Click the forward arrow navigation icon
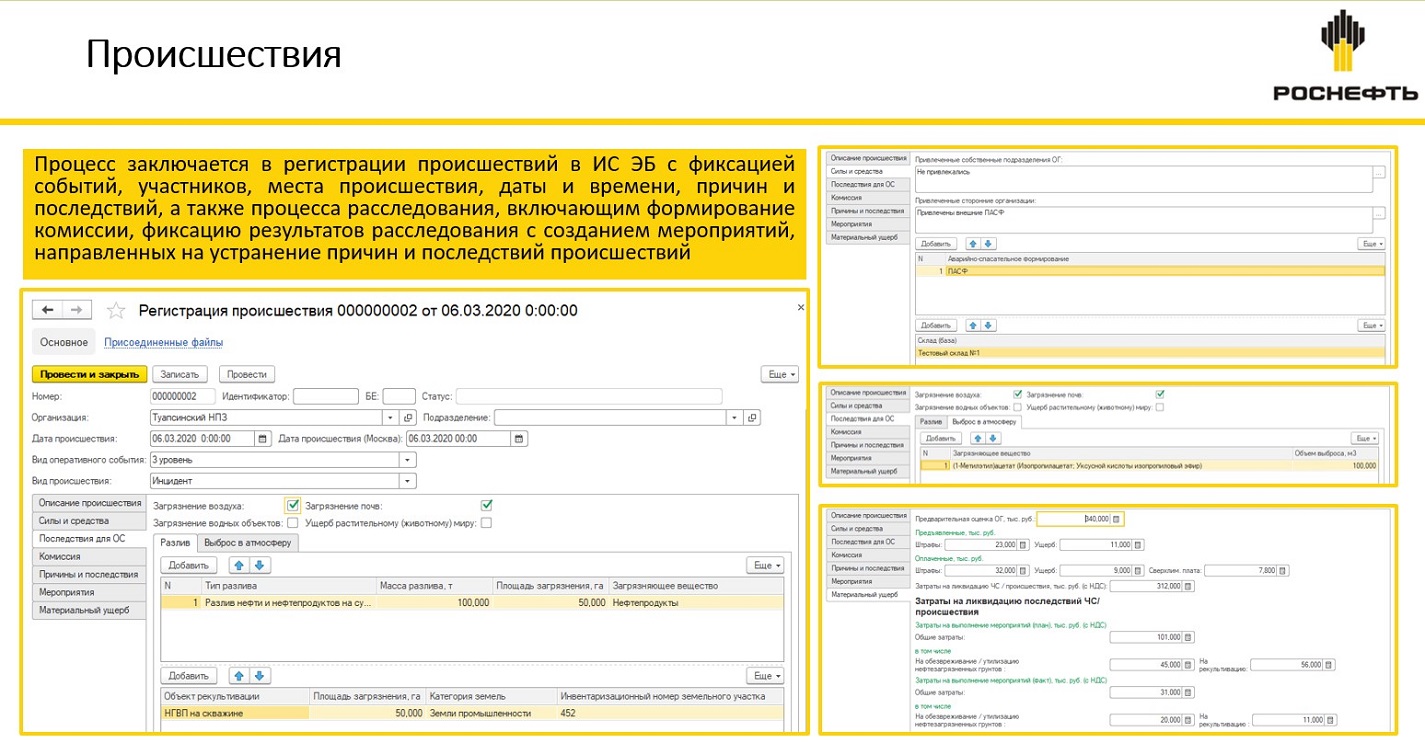This screenshot has height=743, width=1425. point(78,310)
